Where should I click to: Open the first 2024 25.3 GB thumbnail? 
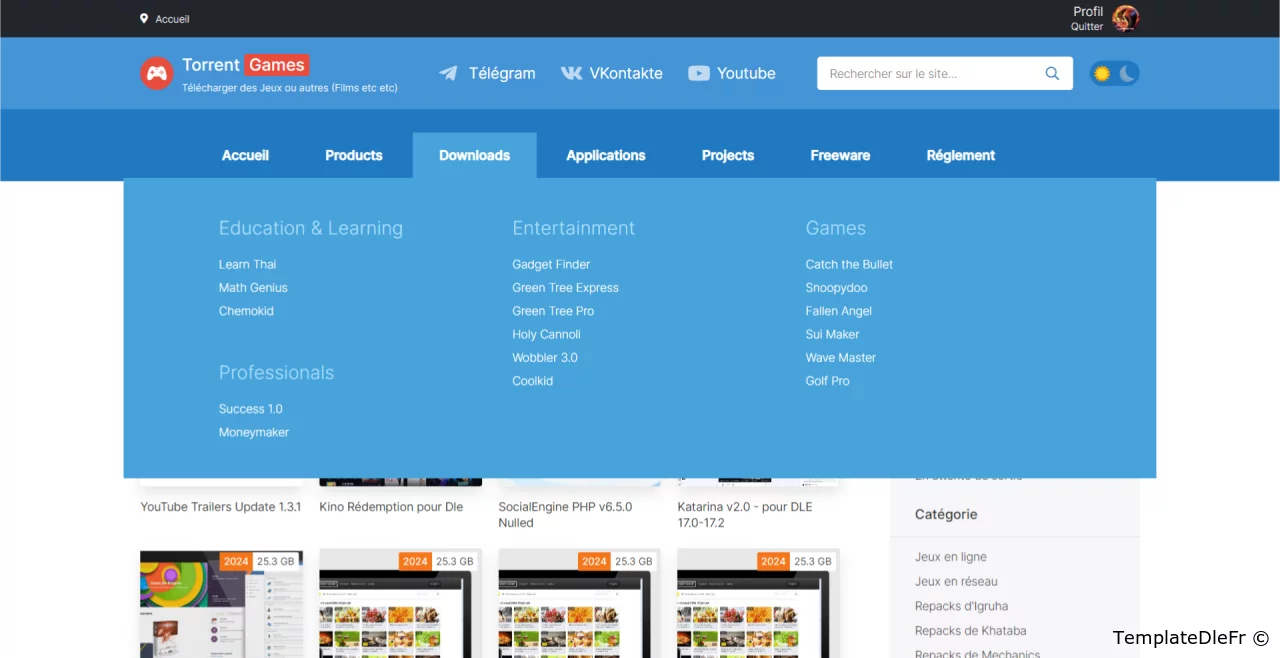point(221,604)
